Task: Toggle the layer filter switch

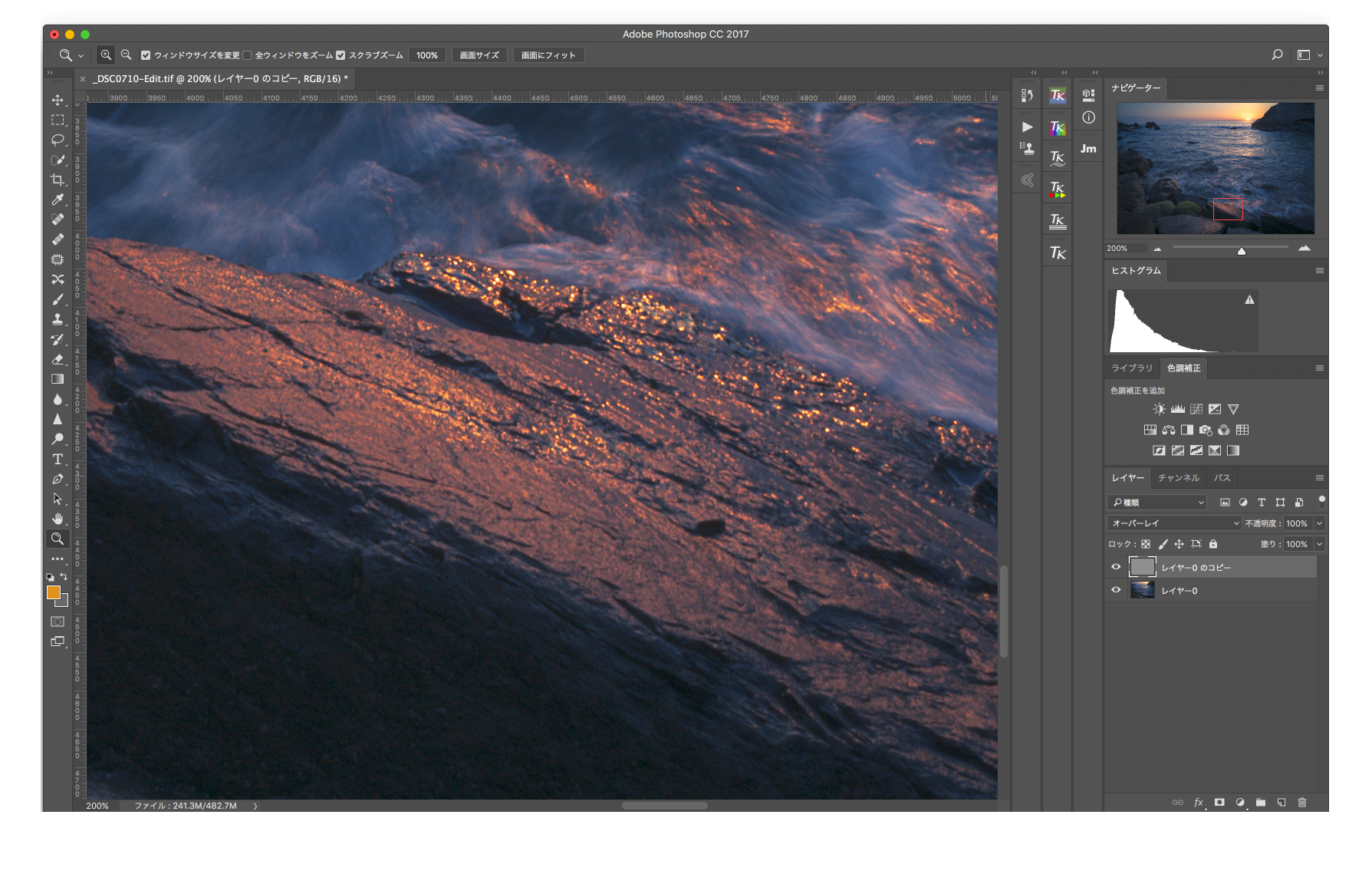Action: click(x=1321, y=502)
